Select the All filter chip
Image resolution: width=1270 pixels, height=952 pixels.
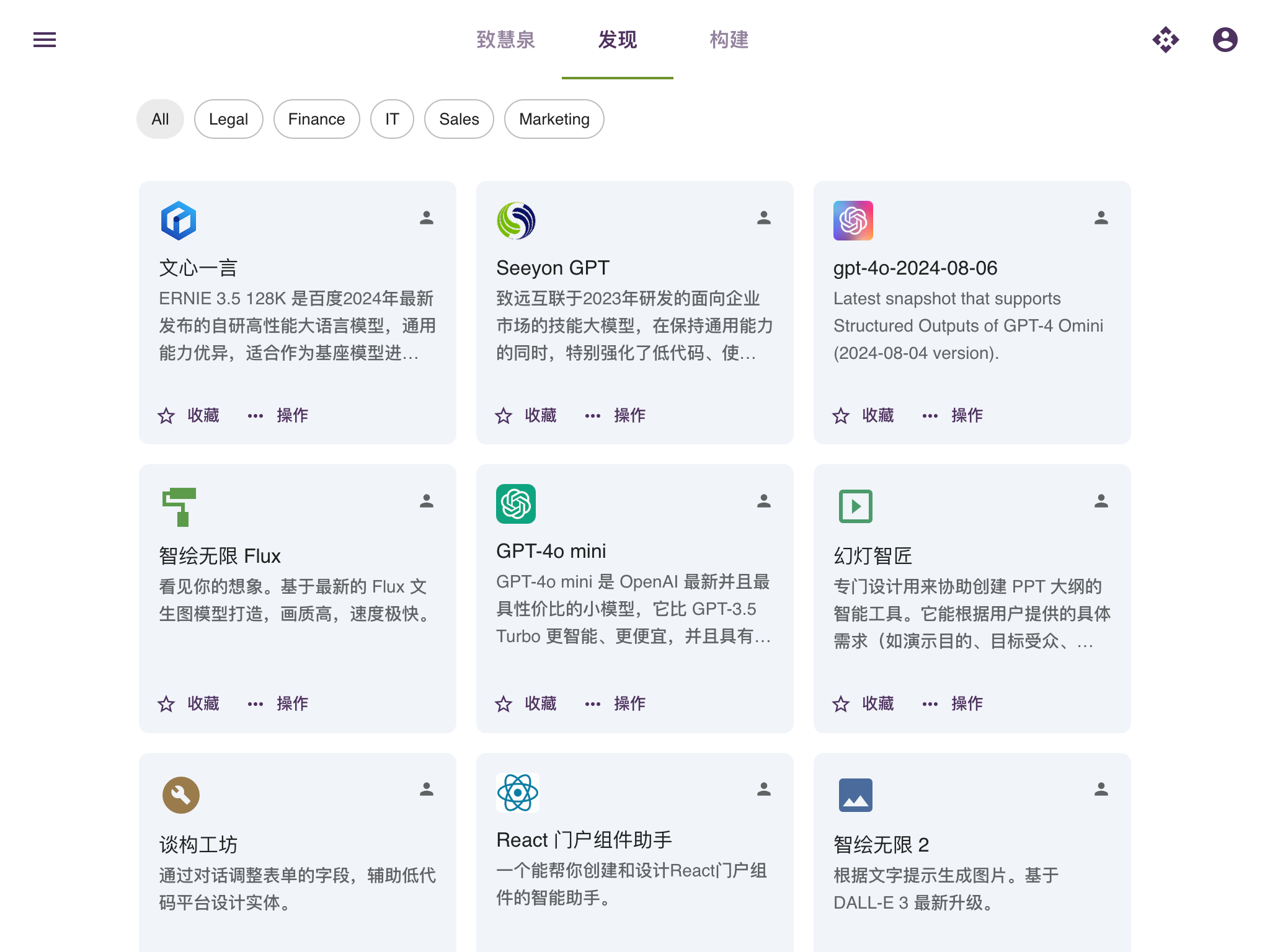click(160, 119)
